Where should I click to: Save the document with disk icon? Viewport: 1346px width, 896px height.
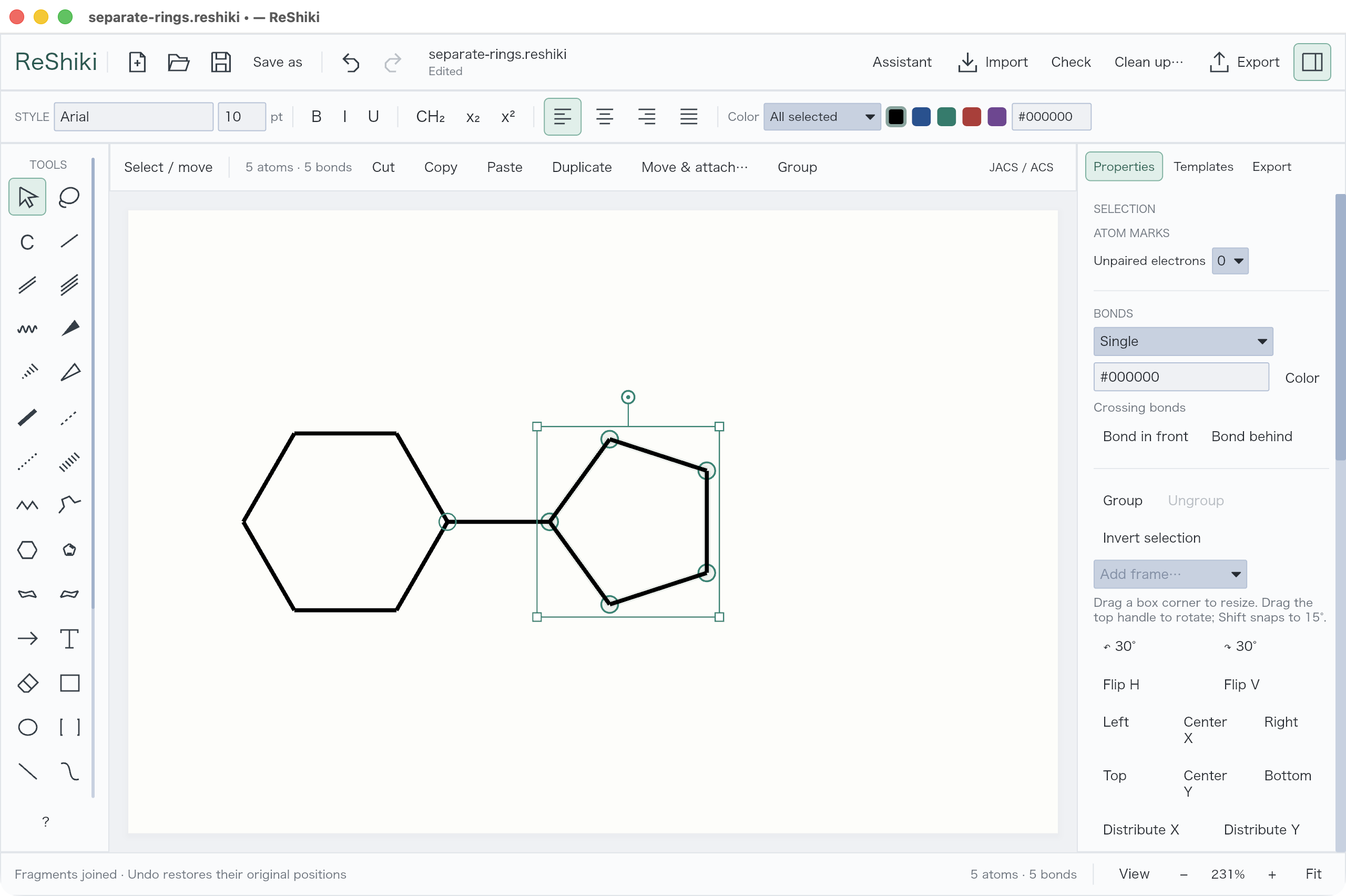click(220, 62)
